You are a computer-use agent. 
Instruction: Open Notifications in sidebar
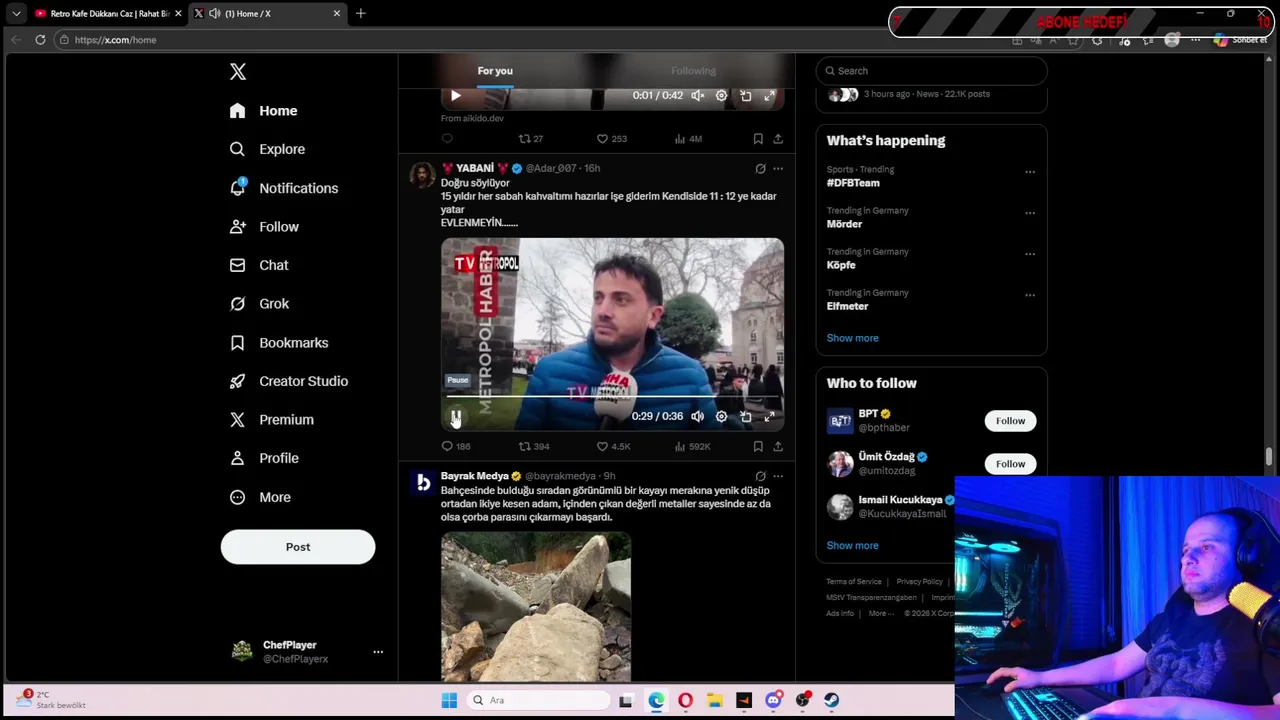click(284, 188)
